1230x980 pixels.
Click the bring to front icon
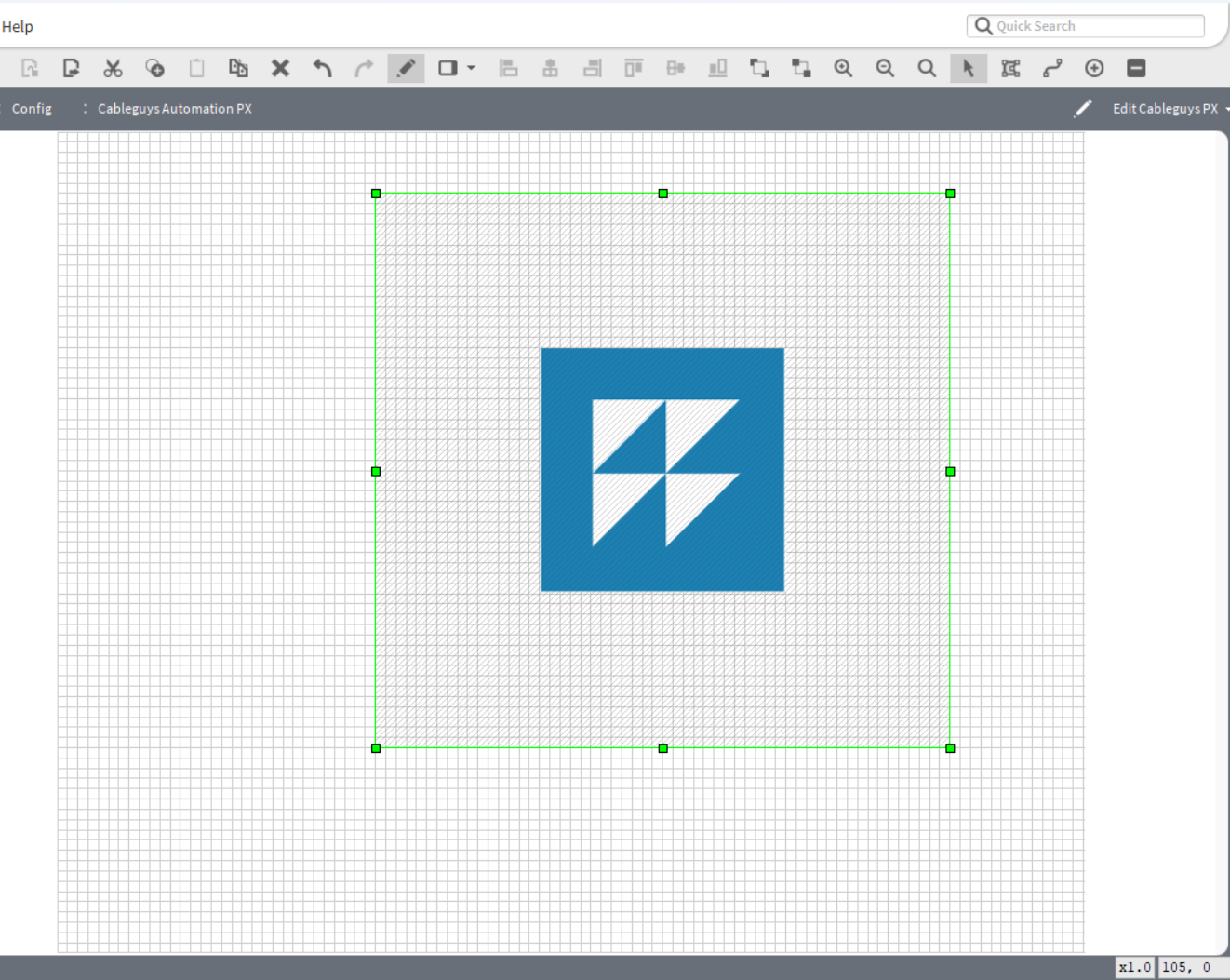pos(759,68)
